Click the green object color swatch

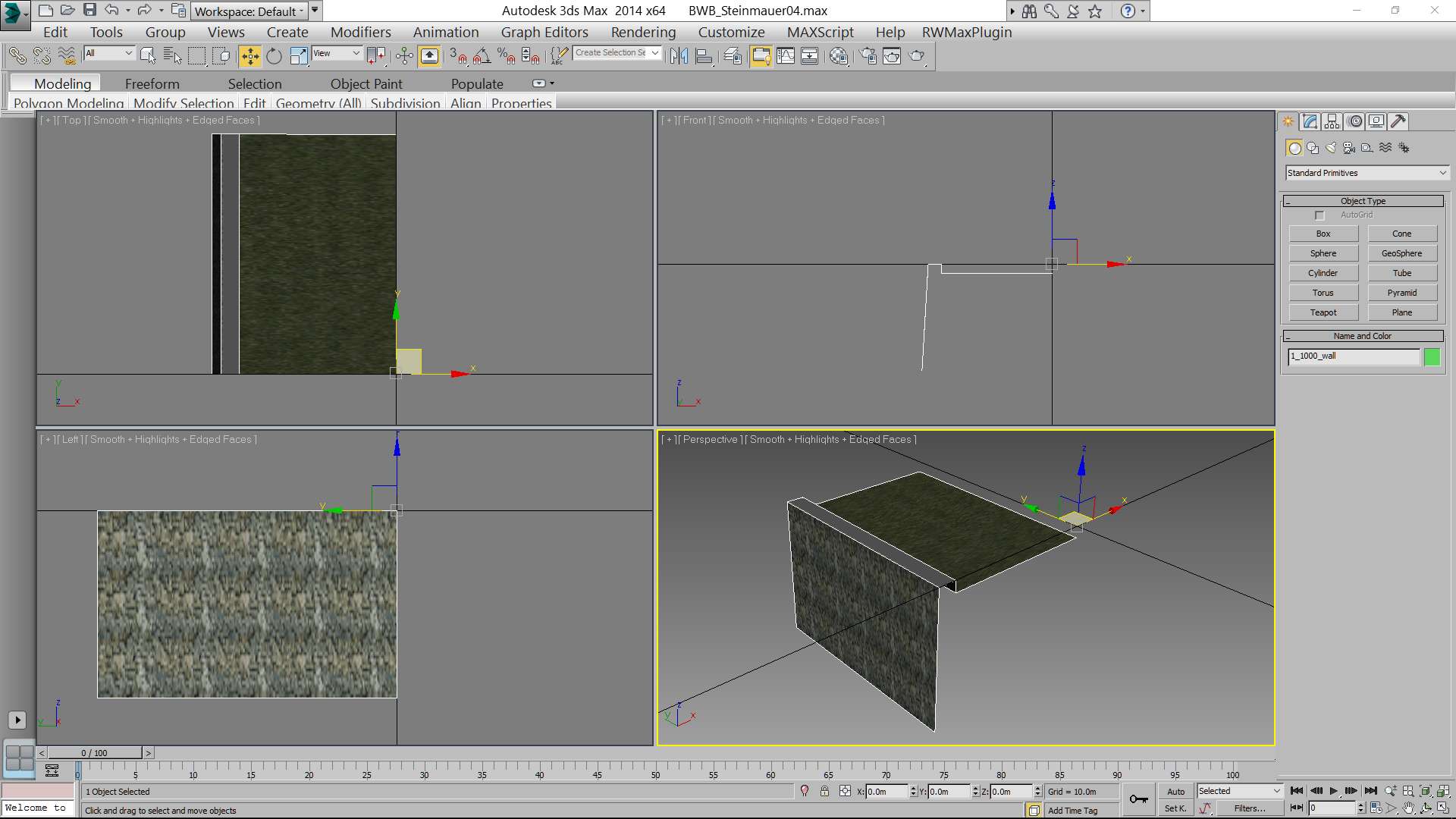pos(1432,356)
